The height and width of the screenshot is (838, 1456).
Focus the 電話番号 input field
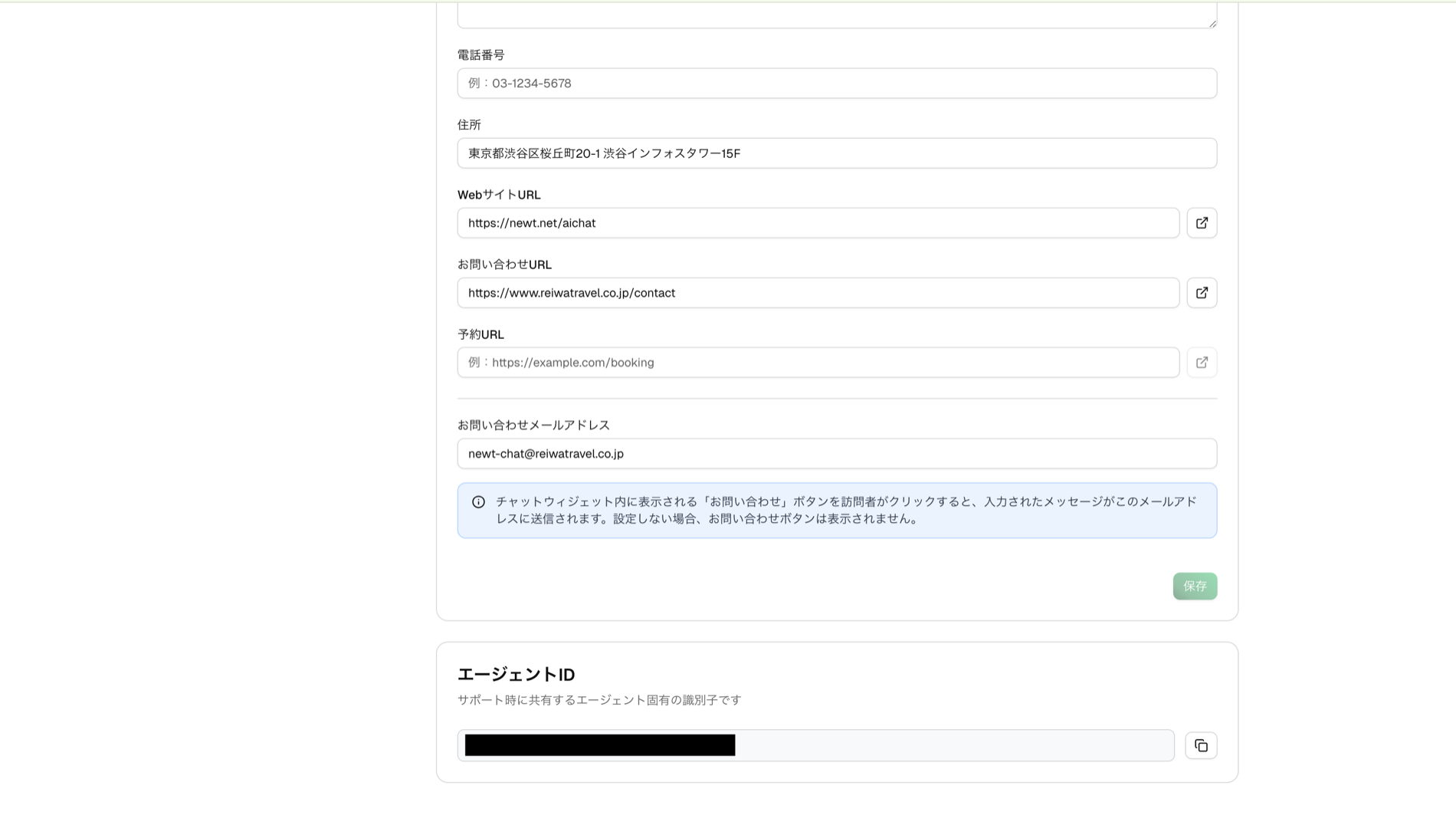point(837,83)
